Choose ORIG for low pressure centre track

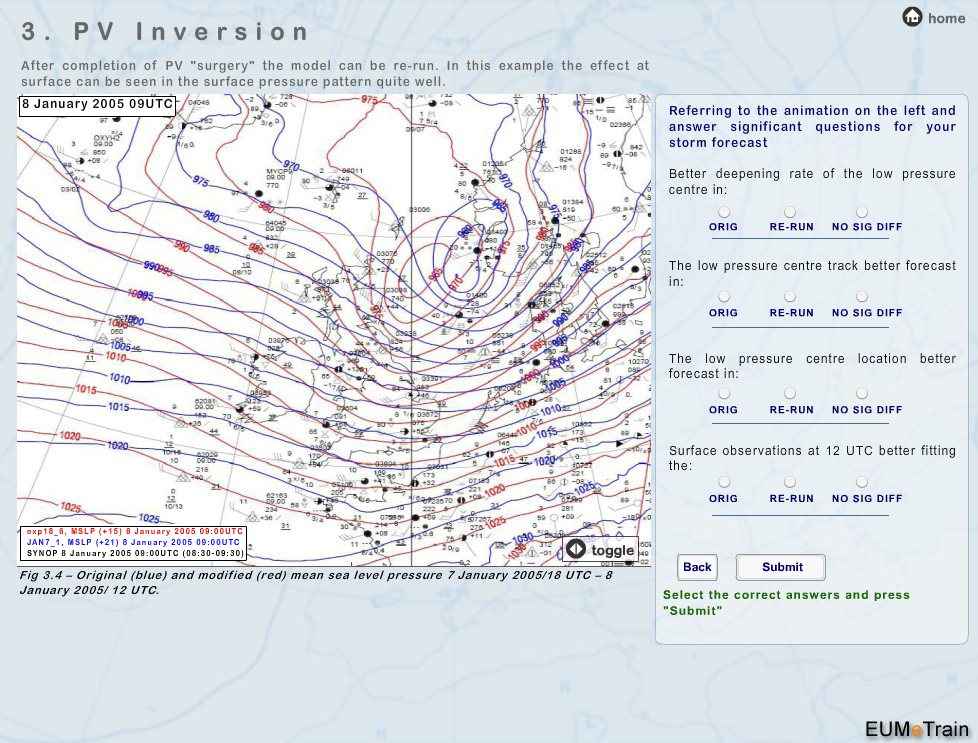point(723,297)
